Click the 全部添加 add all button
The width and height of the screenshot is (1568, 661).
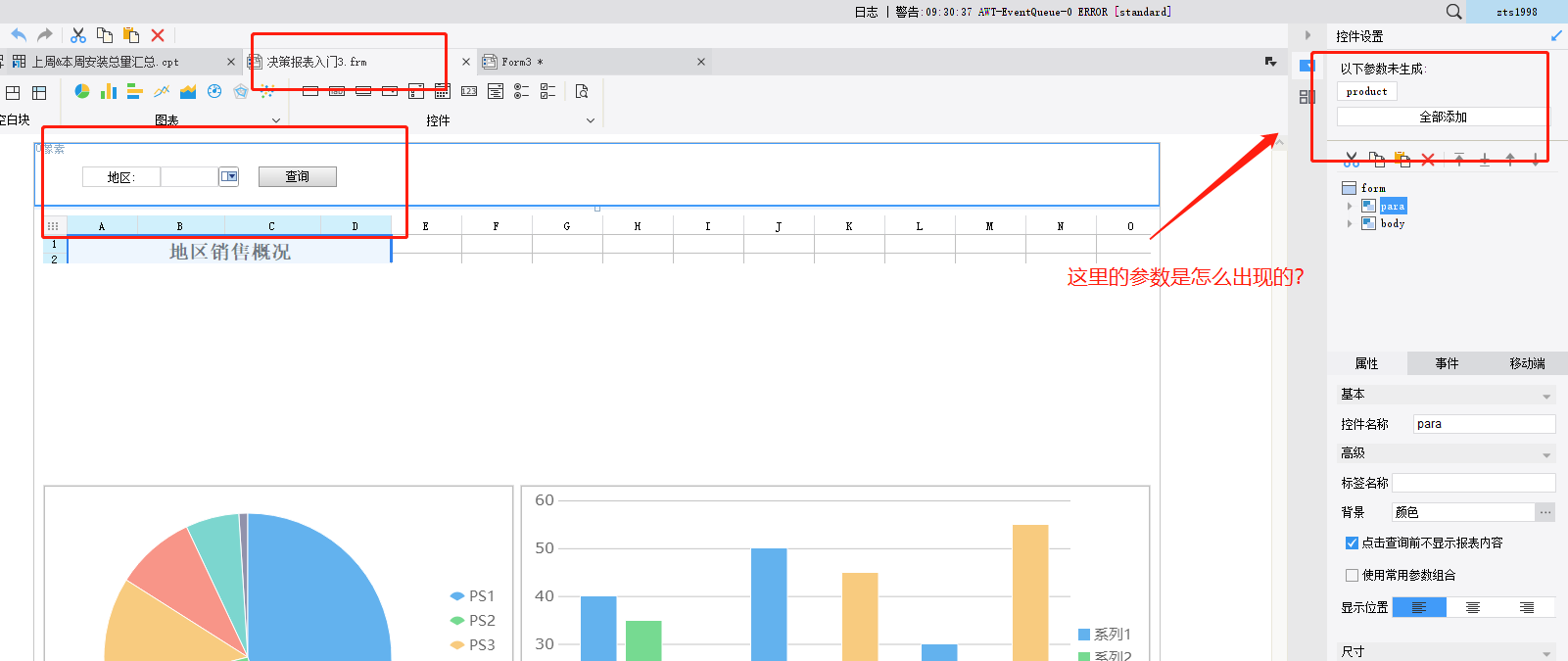tap(1443, 117)
